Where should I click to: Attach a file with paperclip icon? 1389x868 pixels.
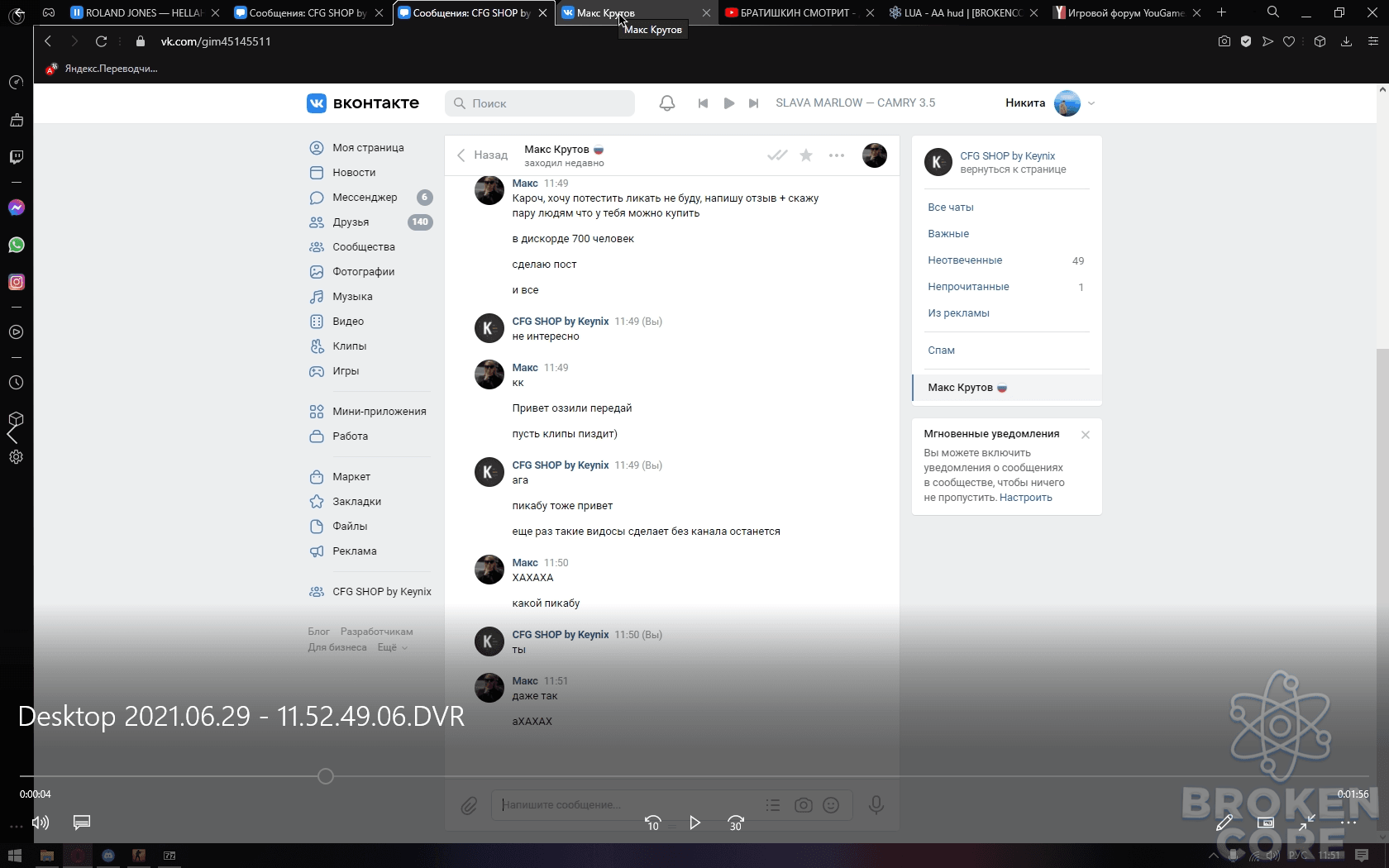(469, 805)
